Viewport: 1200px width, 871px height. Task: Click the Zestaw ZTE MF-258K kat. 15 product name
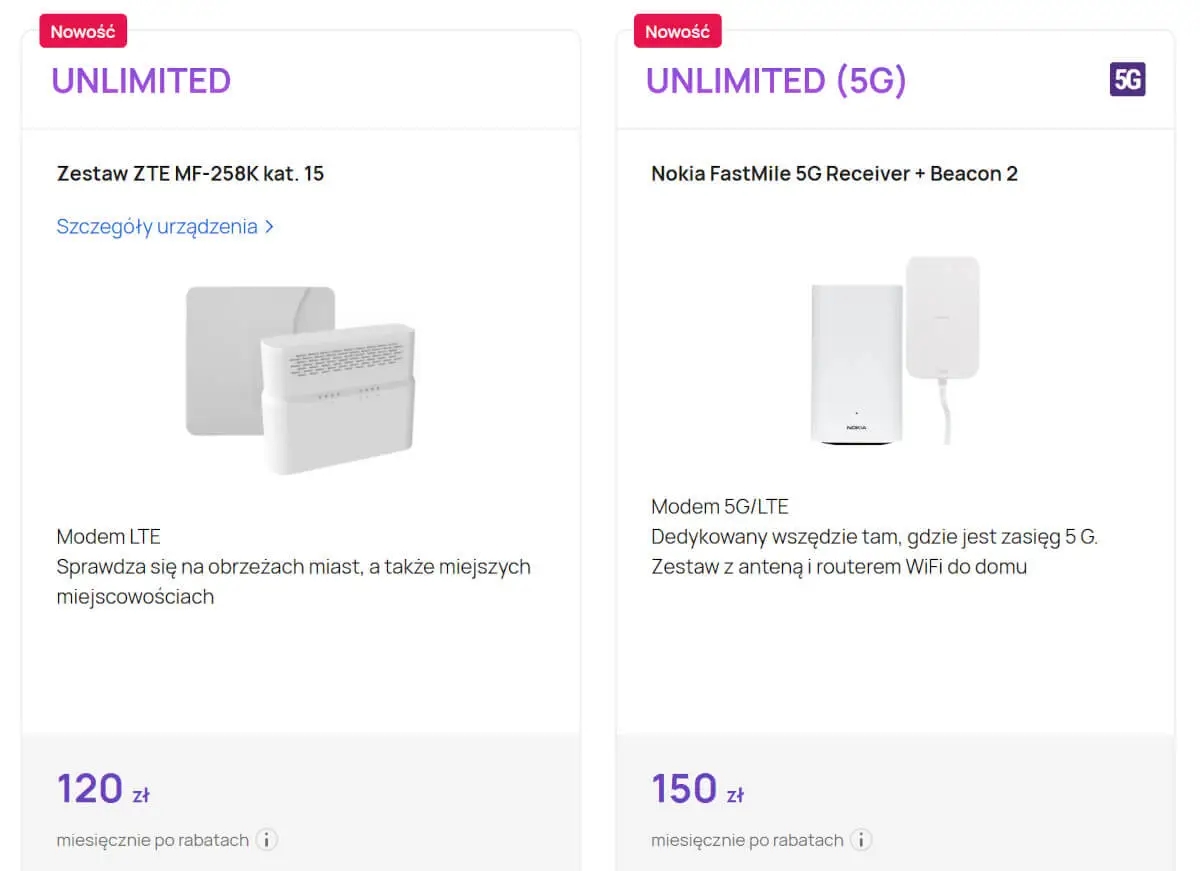point(190,173)
